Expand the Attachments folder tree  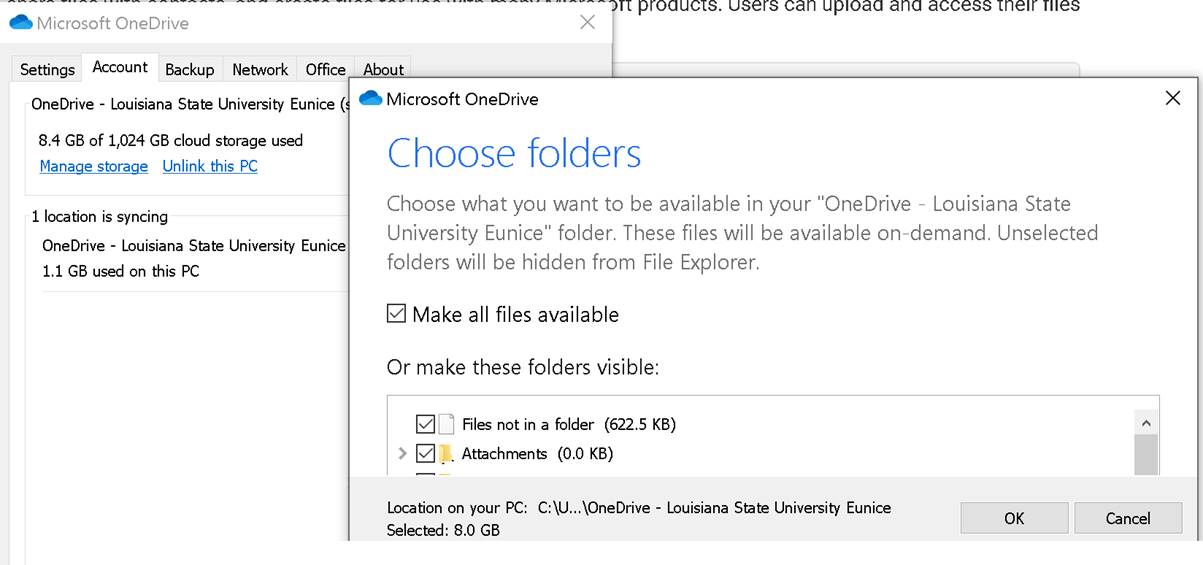point(402,453)
